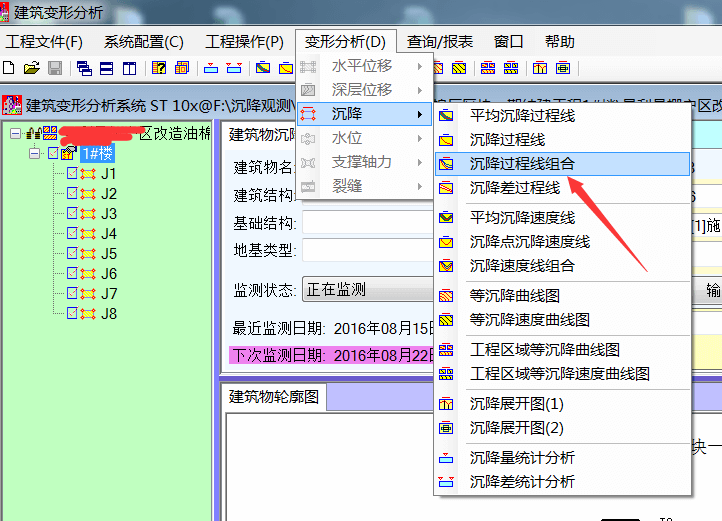
Task: Select 沉降过程线组合 menu entry
Action: [562, 164]
